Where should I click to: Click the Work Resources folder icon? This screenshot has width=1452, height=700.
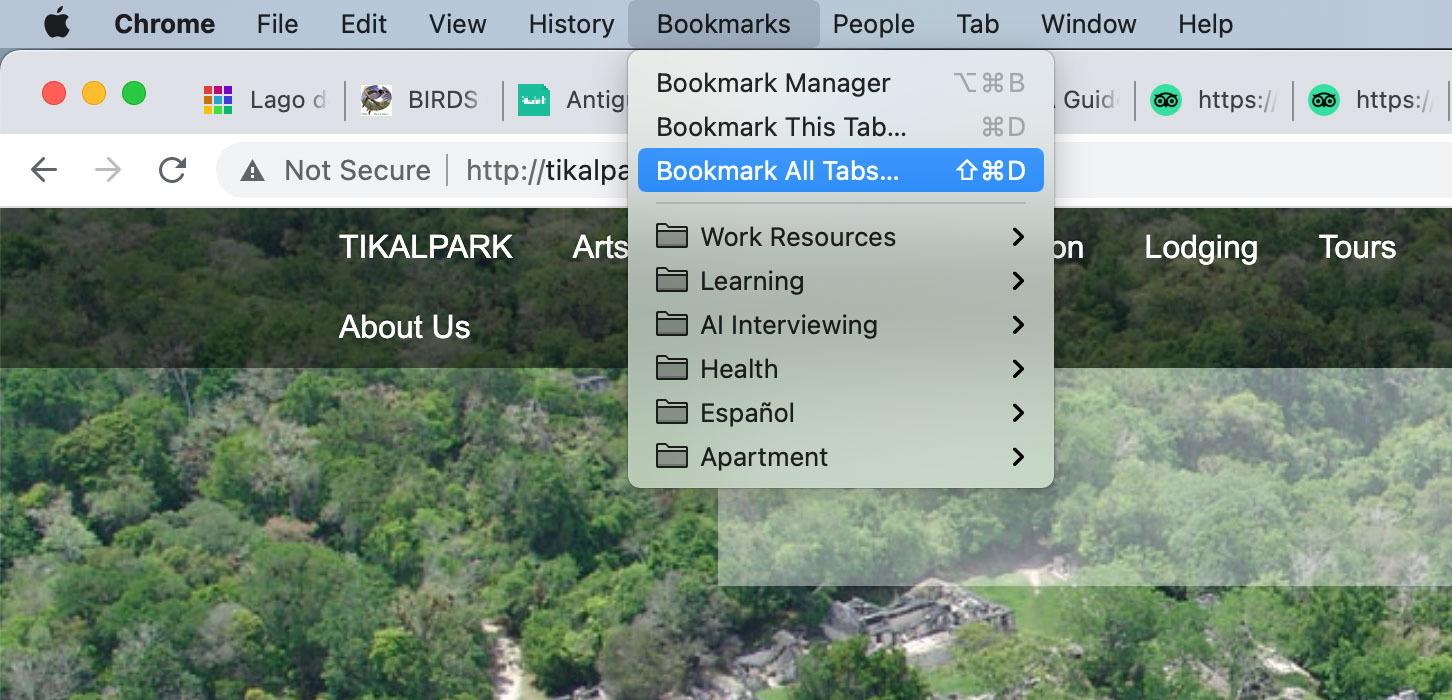point(672,237)
